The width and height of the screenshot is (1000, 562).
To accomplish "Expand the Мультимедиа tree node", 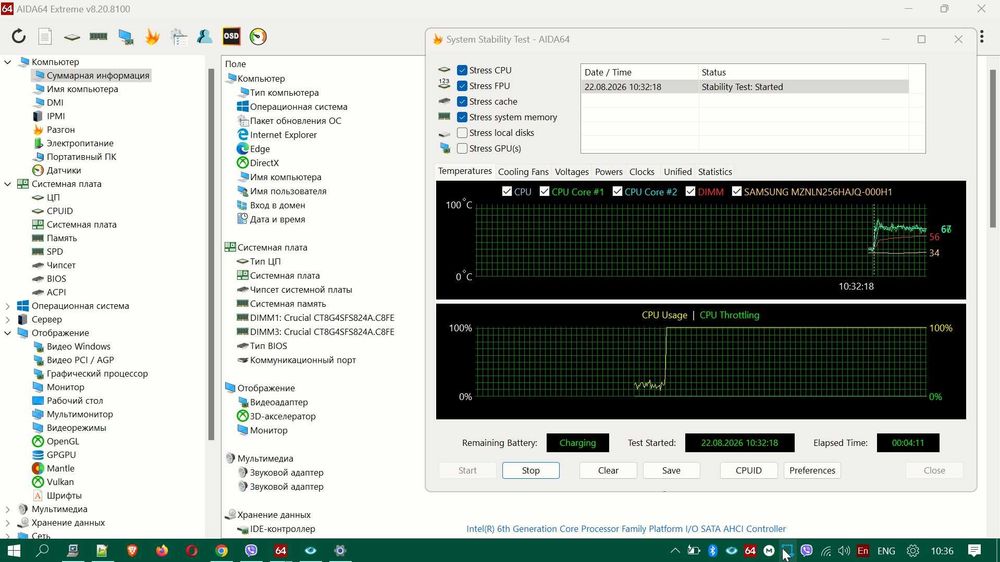I will [x=8, y=509].
